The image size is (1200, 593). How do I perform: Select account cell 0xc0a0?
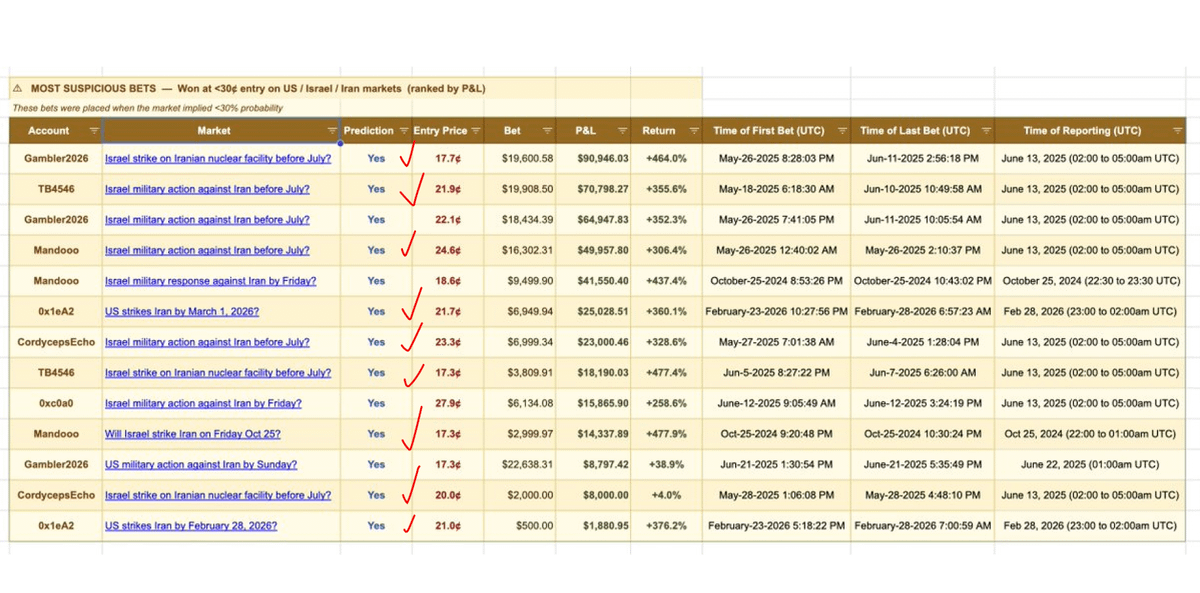[x=56, y=403]
